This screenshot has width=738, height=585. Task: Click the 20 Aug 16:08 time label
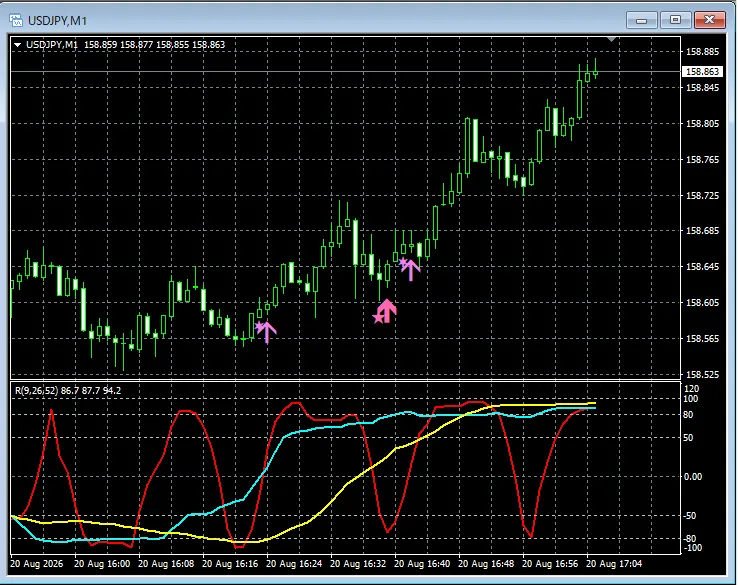point(166,564)
